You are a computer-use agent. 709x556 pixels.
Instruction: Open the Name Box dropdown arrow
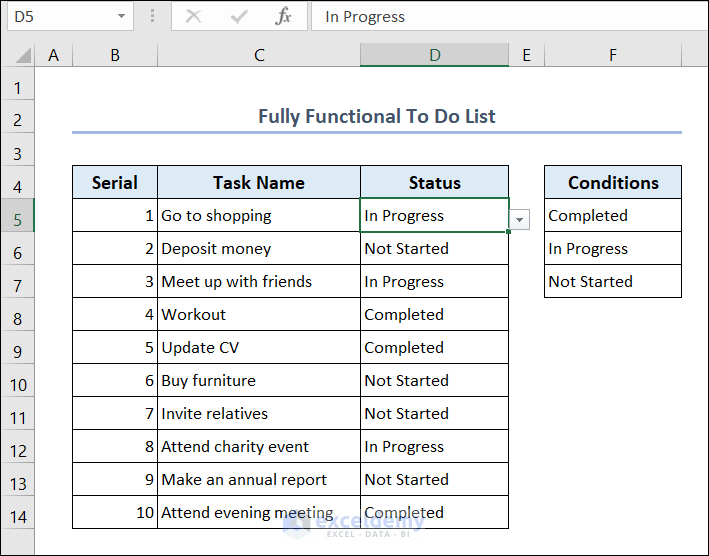pyautogui.click(x=121, y=16)
